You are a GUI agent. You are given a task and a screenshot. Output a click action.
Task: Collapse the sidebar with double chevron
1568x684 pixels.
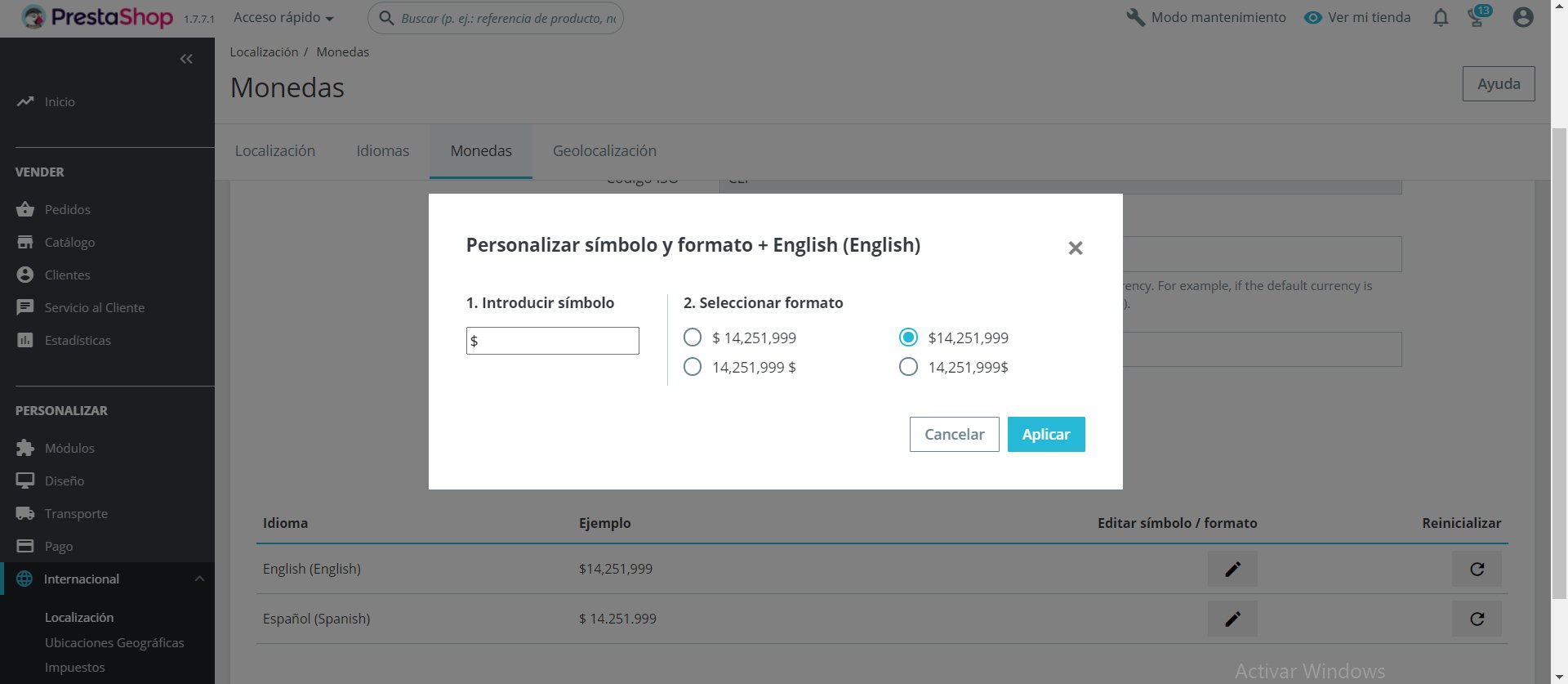(x=186, y=59)
